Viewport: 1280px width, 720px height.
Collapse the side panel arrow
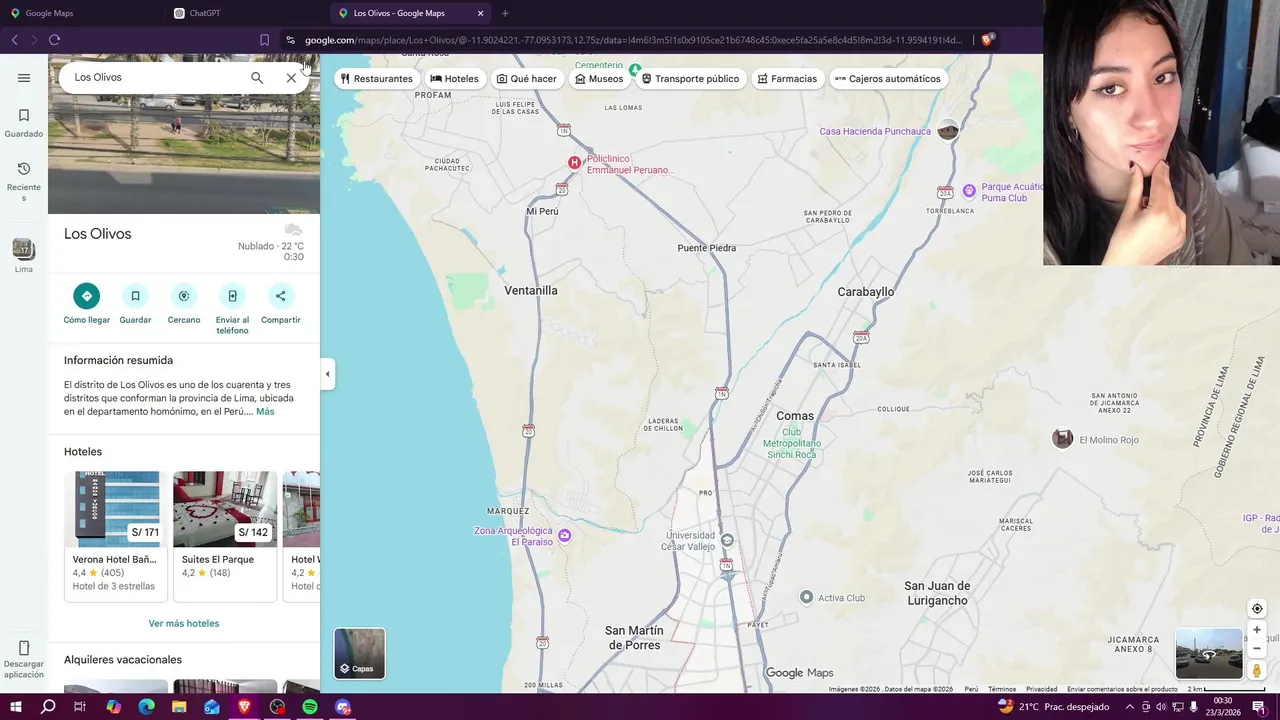pos(327,374)
